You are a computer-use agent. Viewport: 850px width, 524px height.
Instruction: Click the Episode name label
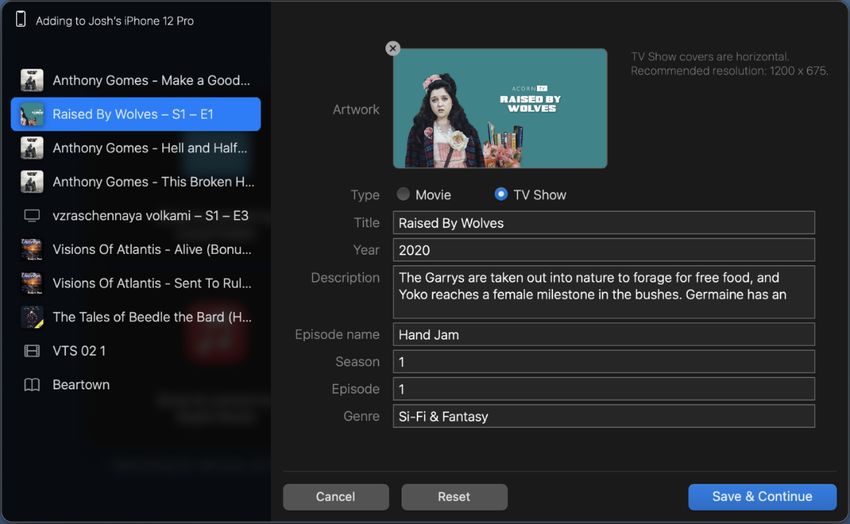(x=337, y=334)
